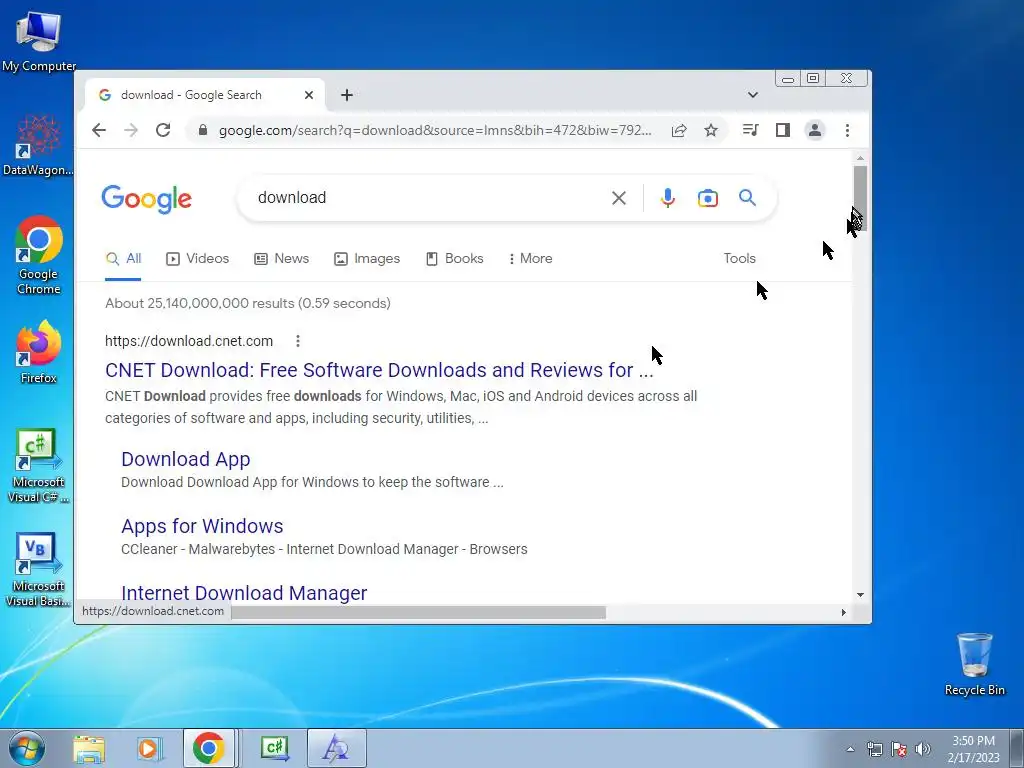Start voice search with microphone icon
Screen dimensions: 1024x768
(x=667, y=198)
